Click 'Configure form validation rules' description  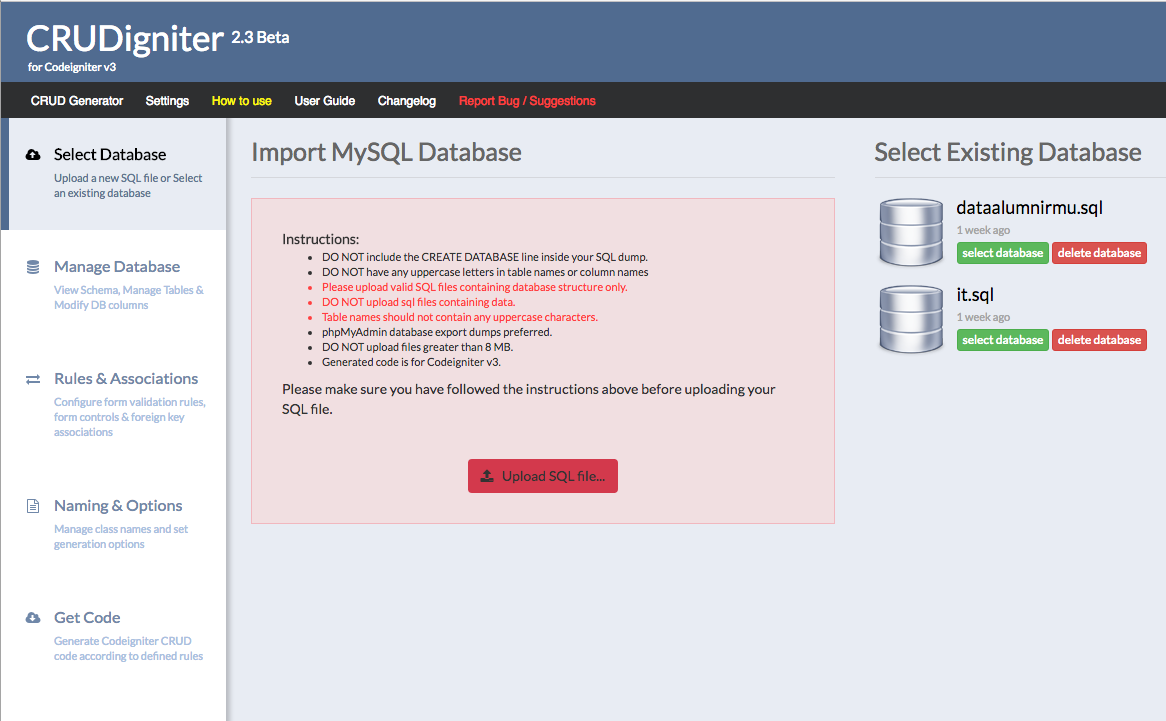pyautogui.click(x=129, y=417)
